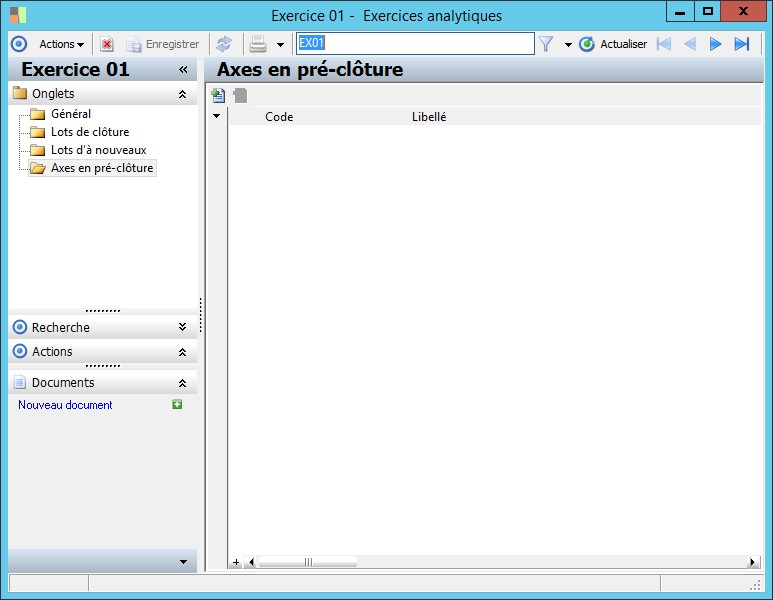Click the Code column header
Viewport: 773px width, 600px height.
pyautogui.click(x=279, y=117)
